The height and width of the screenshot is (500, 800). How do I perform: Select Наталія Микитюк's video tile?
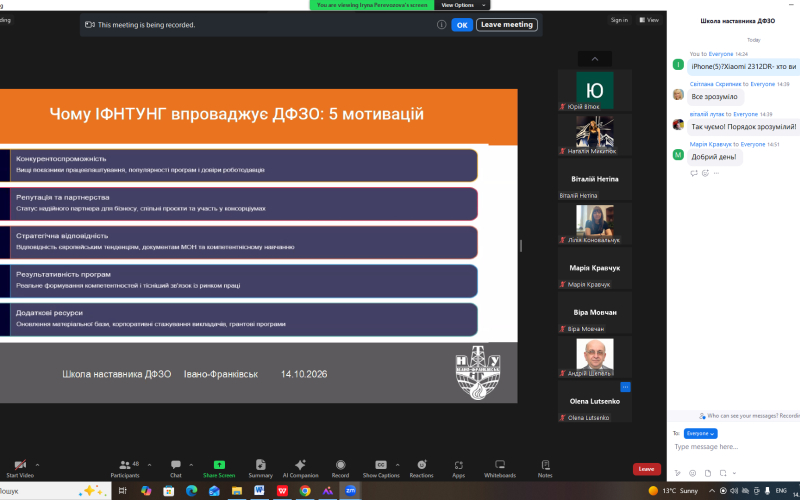594,135
